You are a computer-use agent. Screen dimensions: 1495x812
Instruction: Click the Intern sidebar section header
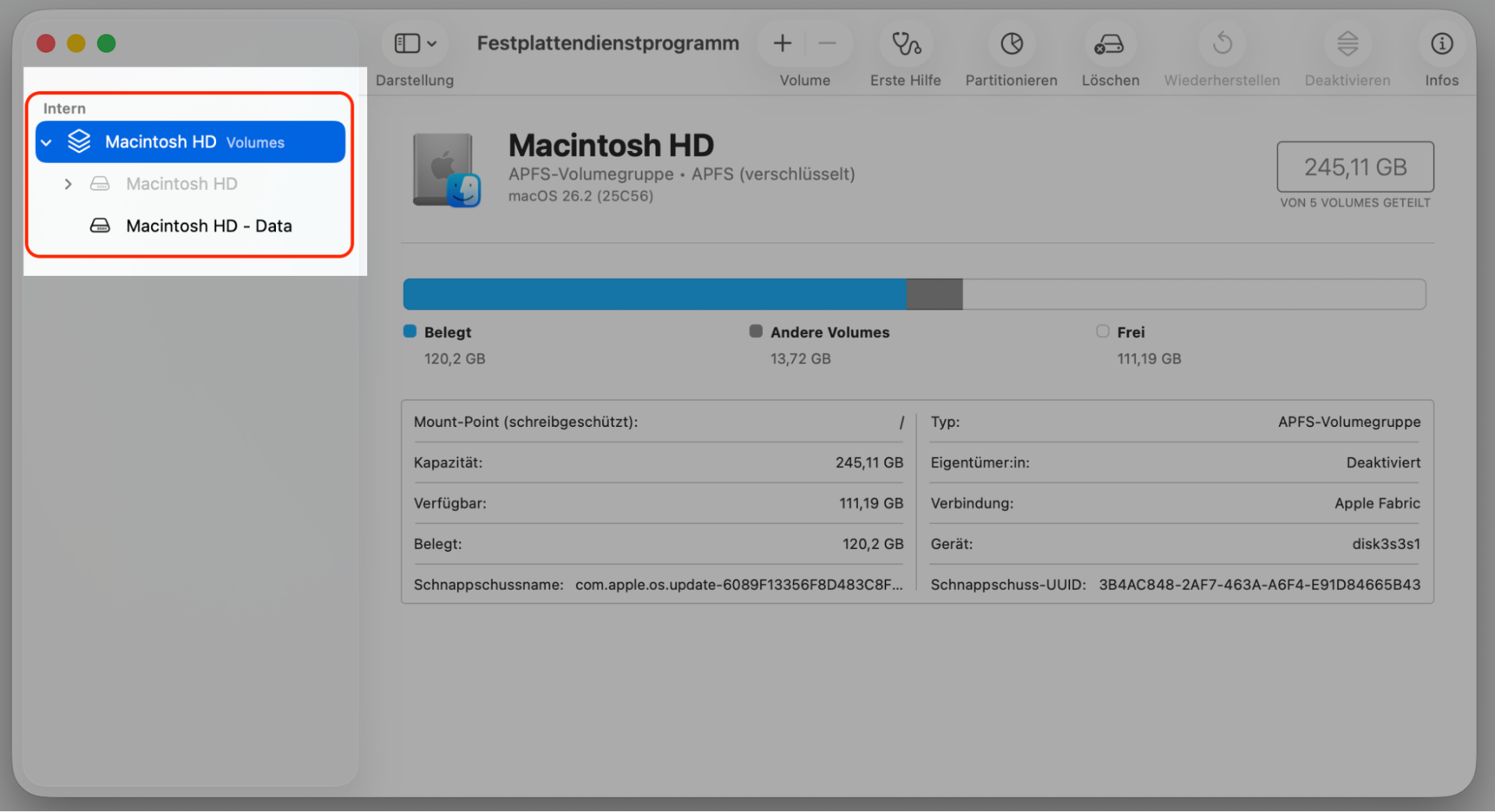click(64, 108)
